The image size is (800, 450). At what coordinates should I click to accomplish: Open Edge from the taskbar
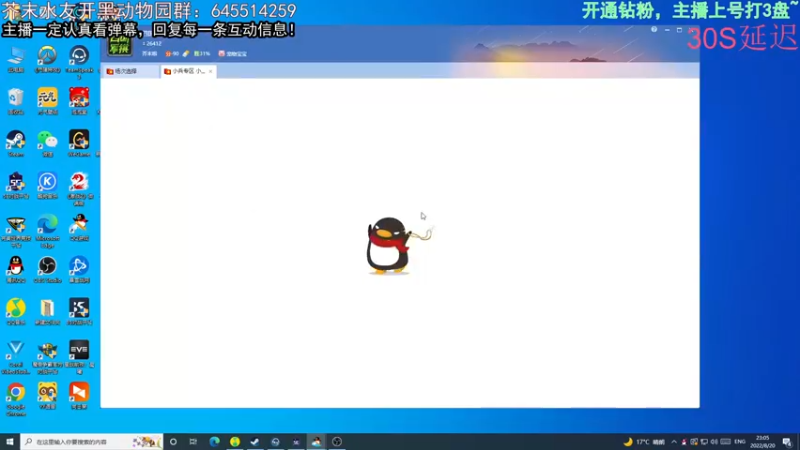(x=214, y=441)
